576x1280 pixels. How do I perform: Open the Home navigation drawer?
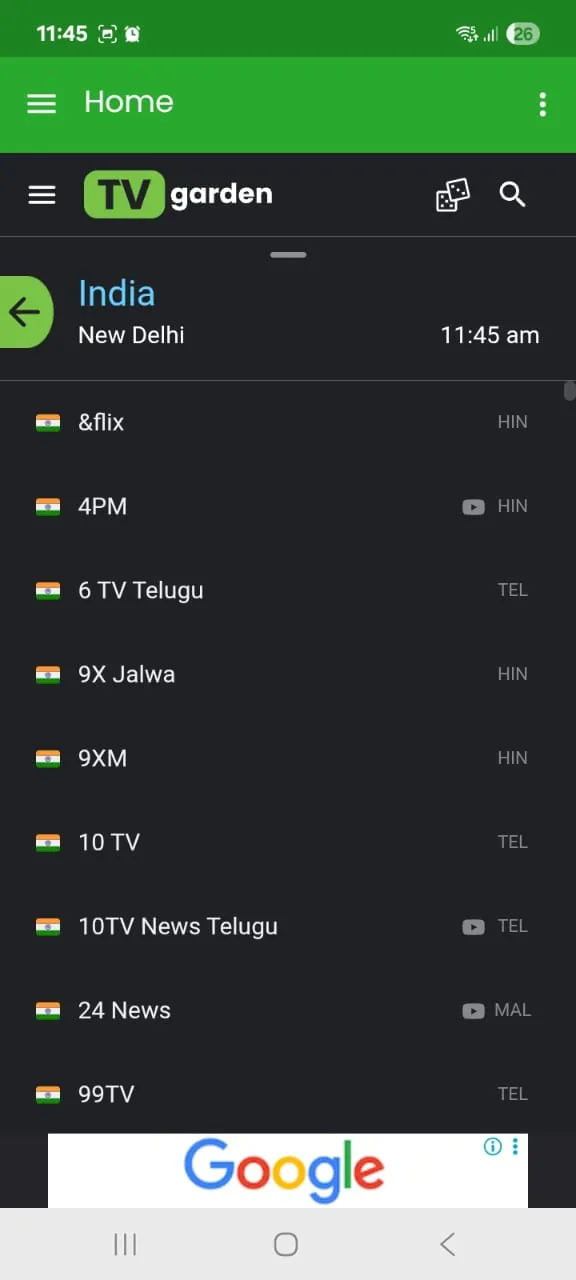tap(41, 103)
